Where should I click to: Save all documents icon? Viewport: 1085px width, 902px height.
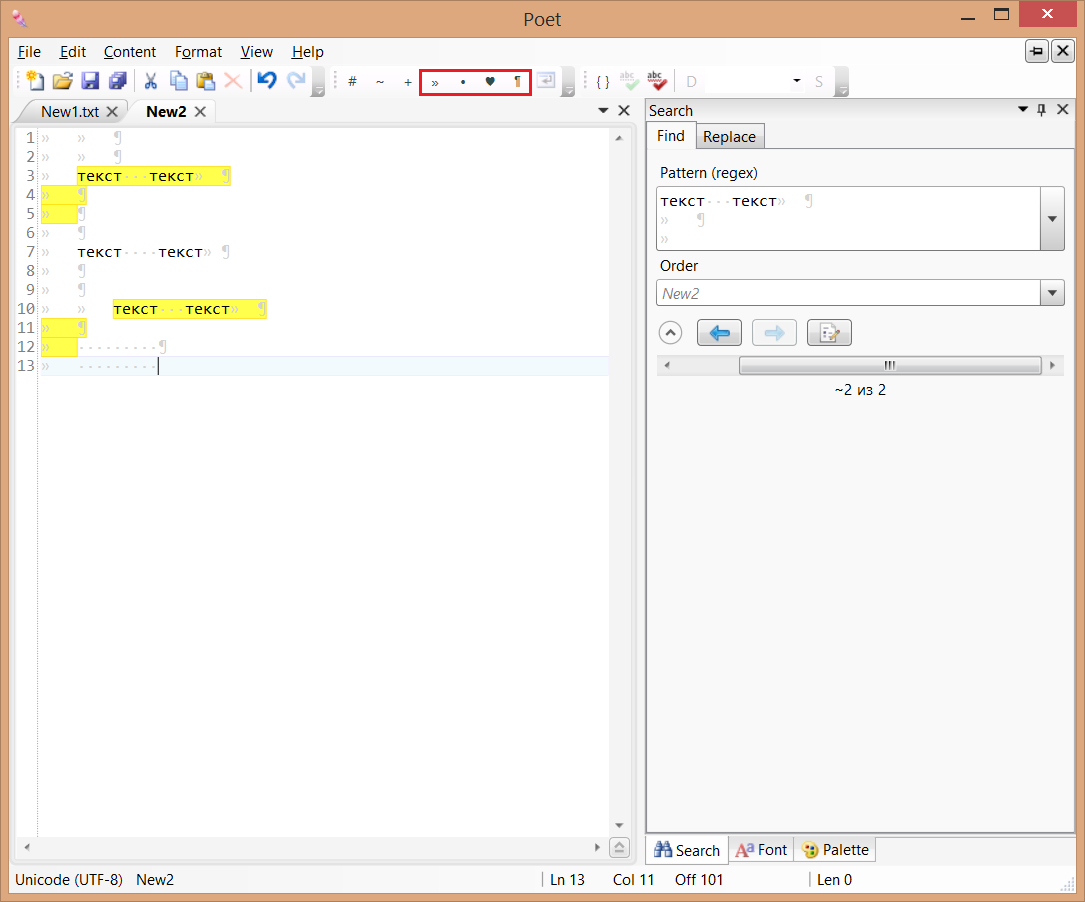click(x=118, y=81)
